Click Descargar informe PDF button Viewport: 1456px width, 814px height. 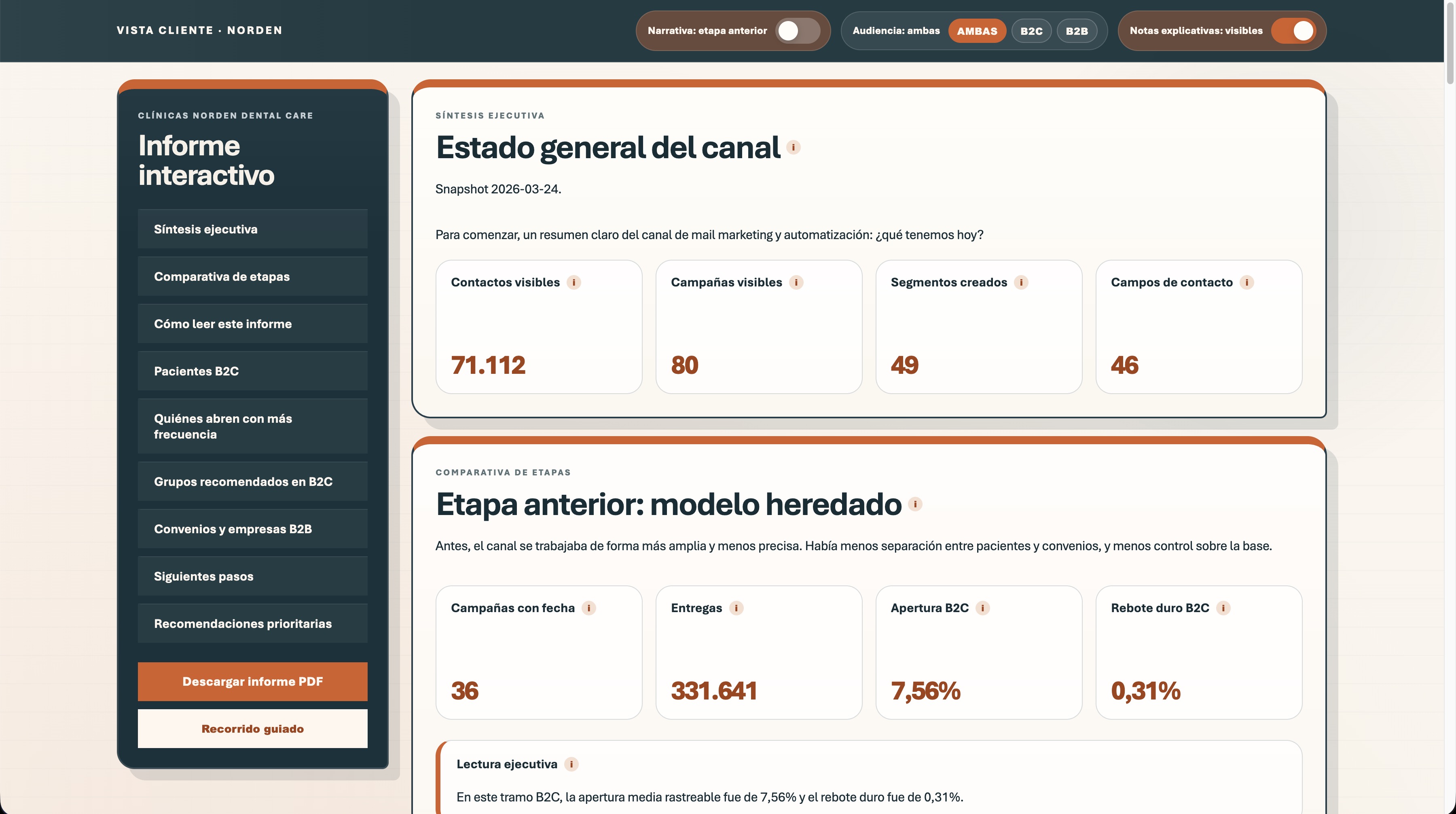pos(252,682)
